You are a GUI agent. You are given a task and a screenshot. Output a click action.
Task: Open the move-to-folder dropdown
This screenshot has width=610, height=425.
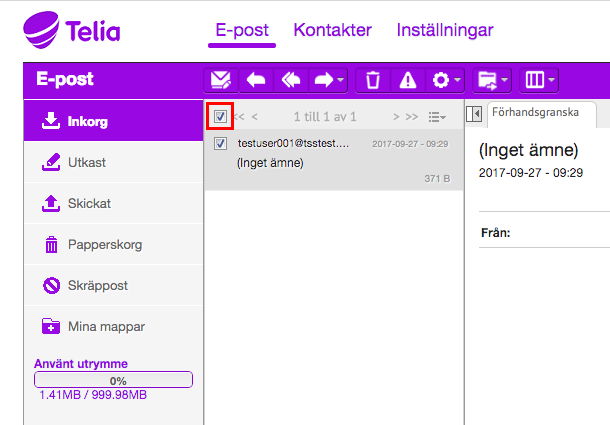[x=492, y=80]
